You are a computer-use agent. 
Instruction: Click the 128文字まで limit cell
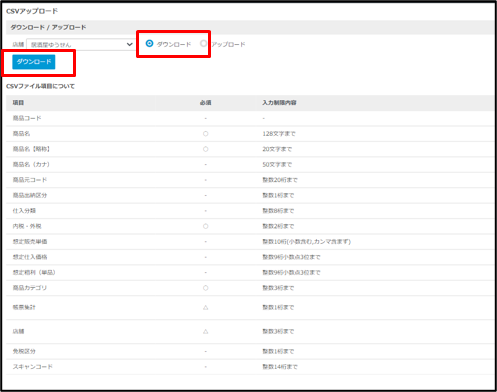point(279,134)
